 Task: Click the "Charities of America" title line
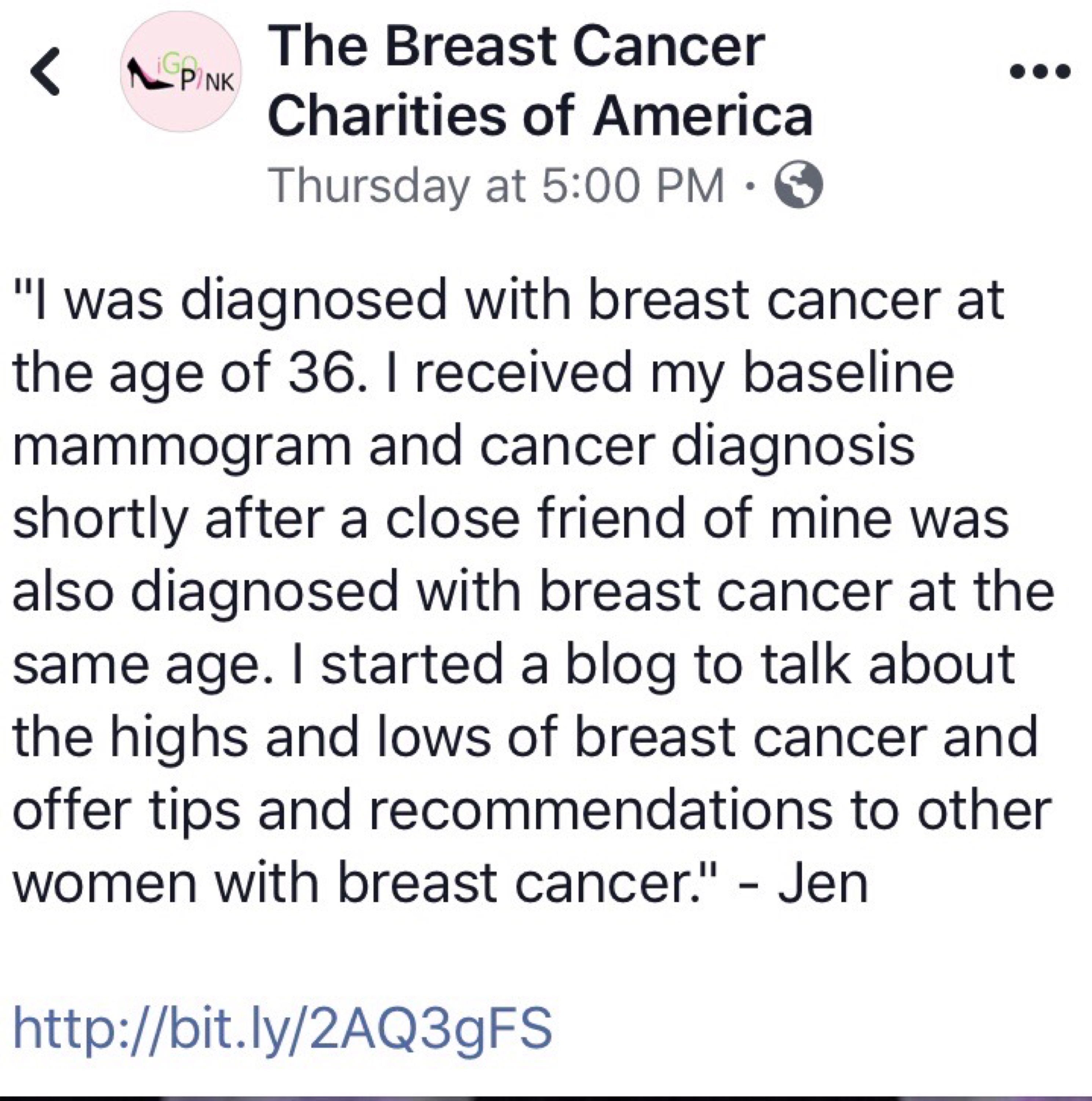point(540,116)
